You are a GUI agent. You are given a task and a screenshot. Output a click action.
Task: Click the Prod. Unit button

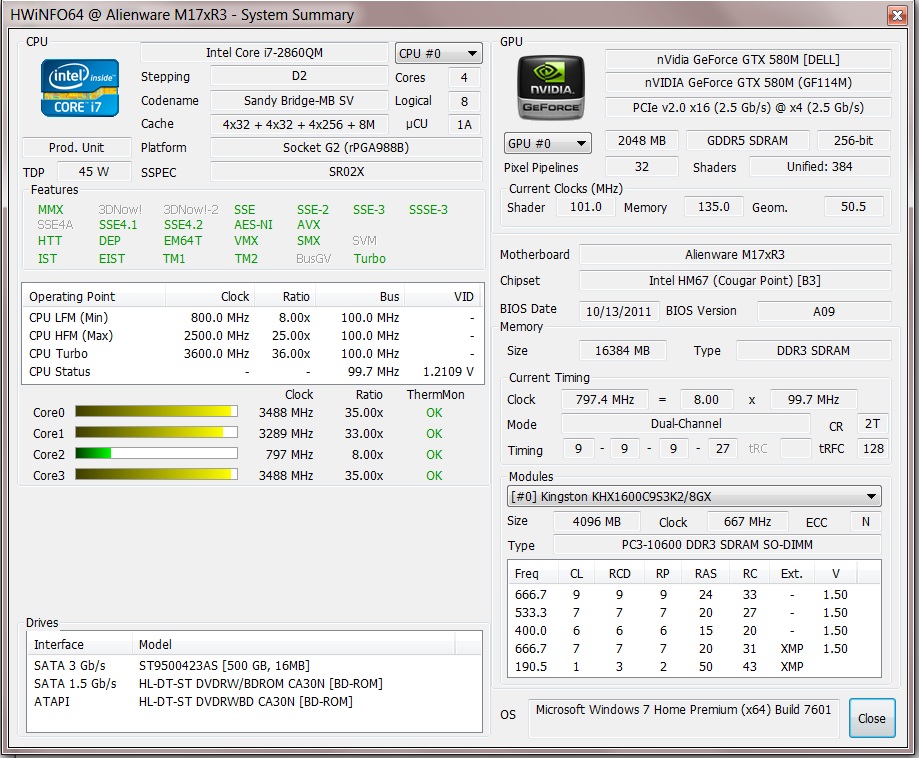tap(76, 148)
